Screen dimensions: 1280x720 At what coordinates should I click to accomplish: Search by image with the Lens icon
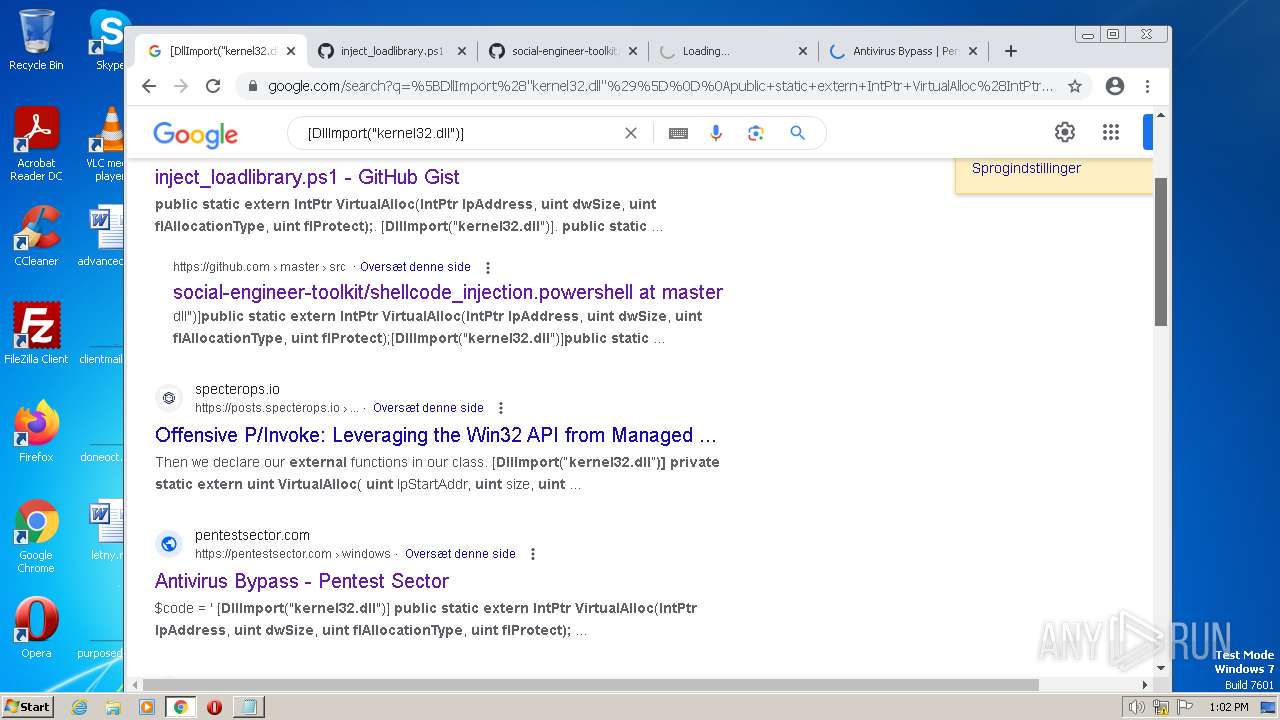pos(756,133)
